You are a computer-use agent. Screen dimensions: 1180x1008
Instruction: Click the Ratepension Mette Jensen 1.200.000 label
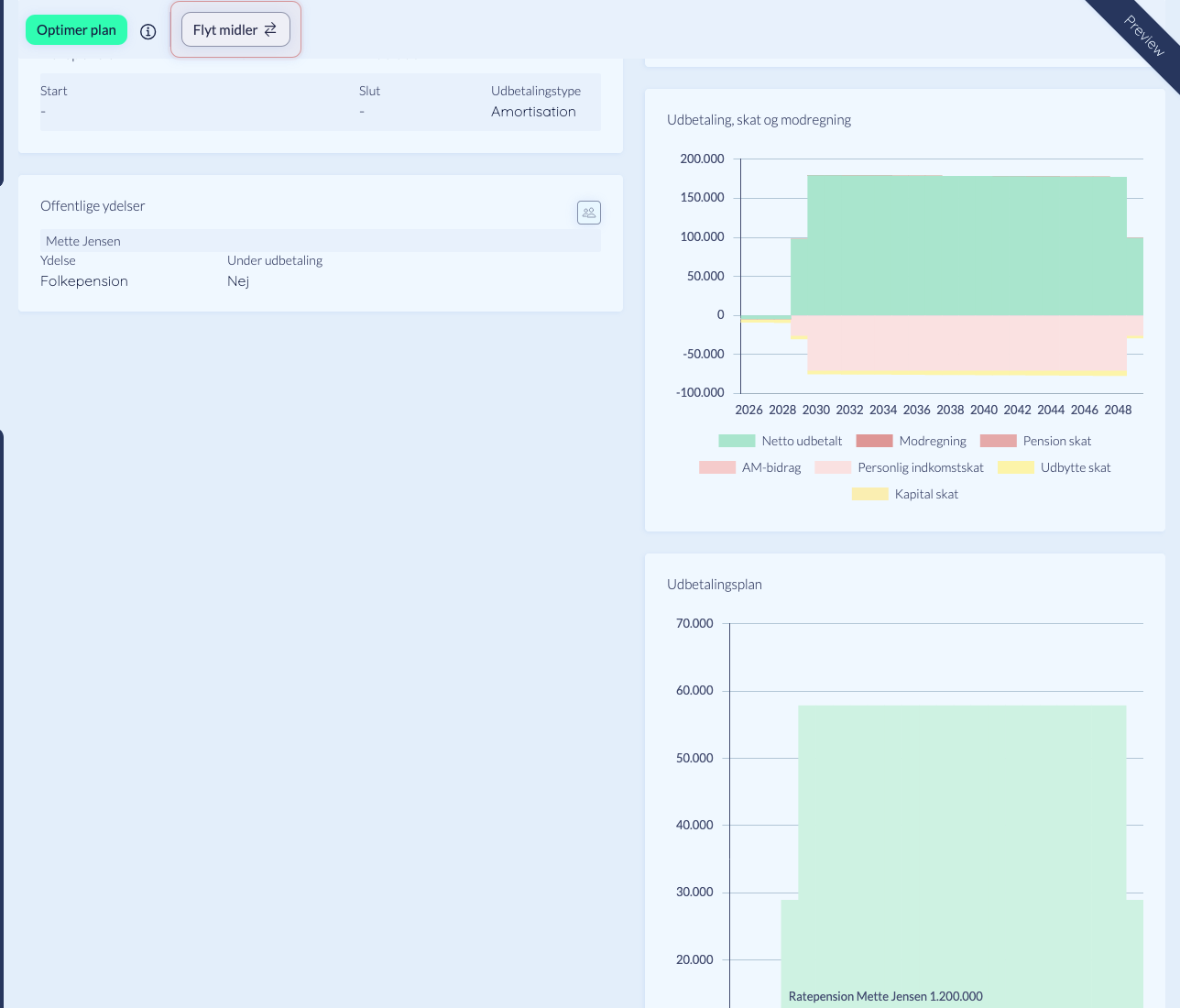click(x=886, y=996)
